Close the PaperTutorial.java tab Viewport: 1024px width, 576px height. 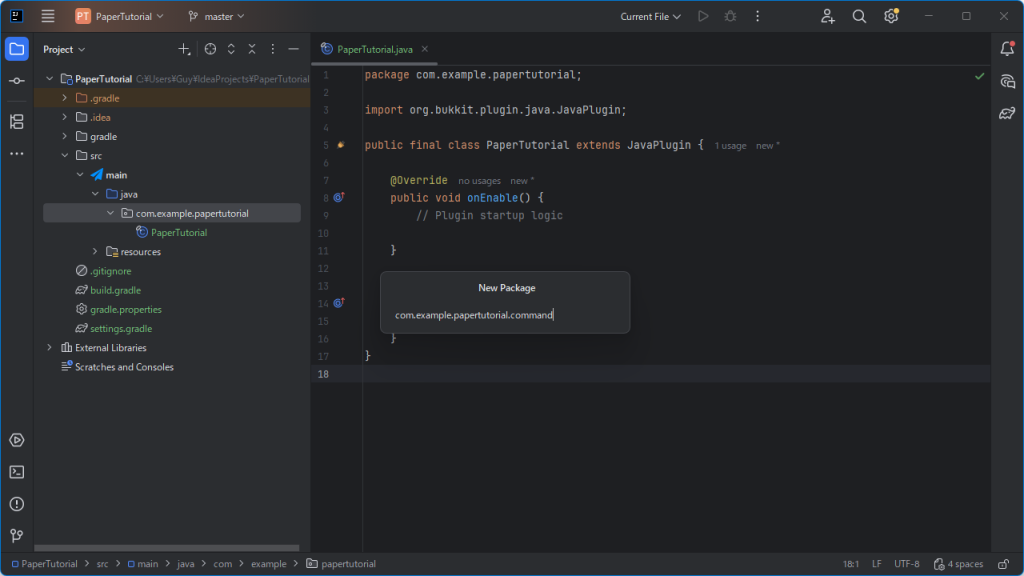pyautogui.click(x=424, y=49)
